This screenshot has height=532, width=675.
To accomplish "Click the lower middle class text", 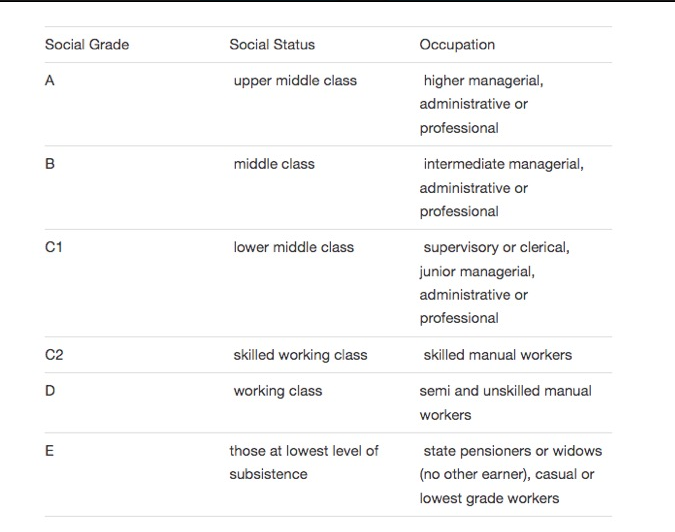I will click(294, 247).
